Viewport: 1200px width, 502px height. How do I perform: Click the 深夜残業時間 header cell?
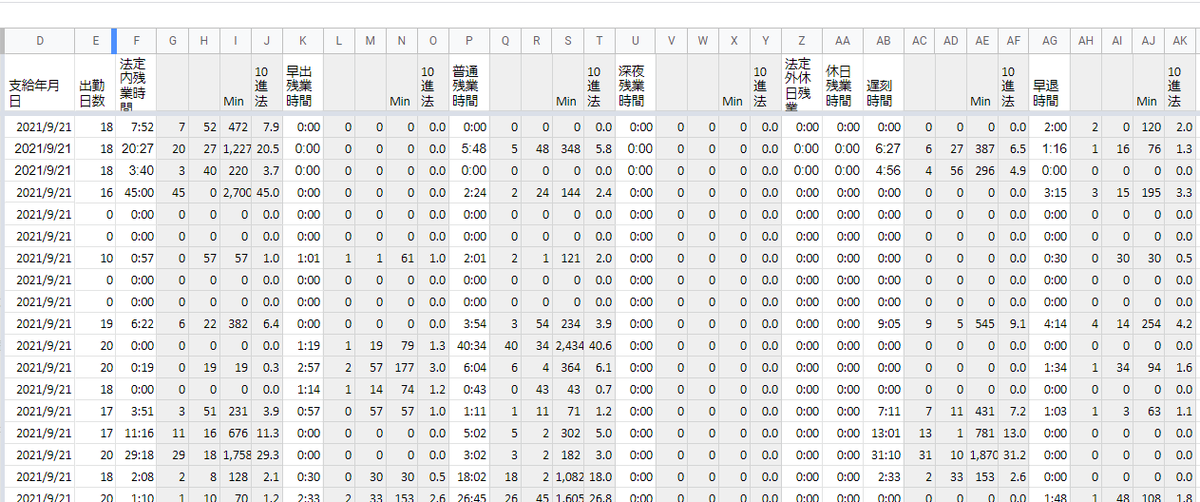(x=635, y=85)
